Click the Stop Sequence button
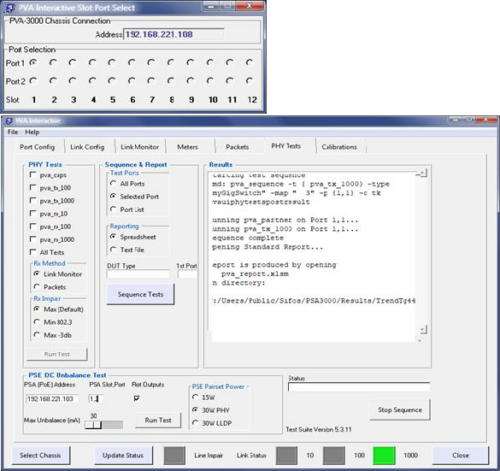 click(x=400, y=410)
